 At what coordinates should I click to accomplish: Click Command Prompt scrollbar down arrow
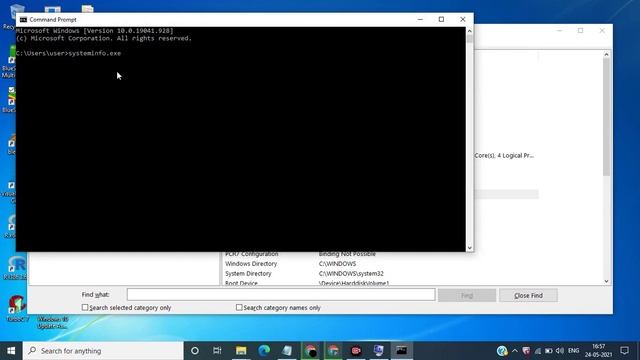click(x=469, y=248)
